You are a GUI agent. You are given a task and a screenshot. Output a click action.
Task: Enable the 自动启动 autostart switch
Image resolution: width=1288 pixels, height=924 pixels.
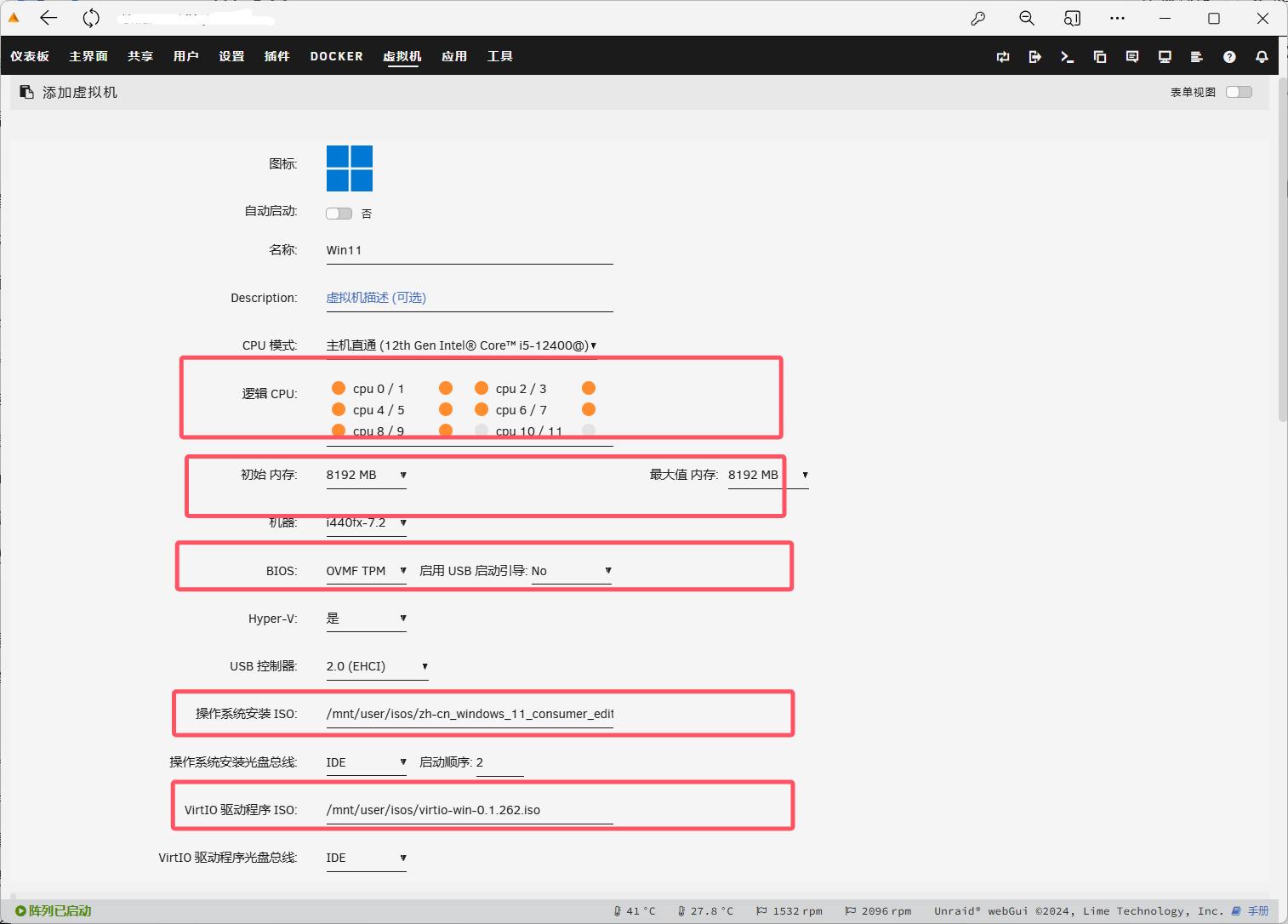[x=339, y=214]
